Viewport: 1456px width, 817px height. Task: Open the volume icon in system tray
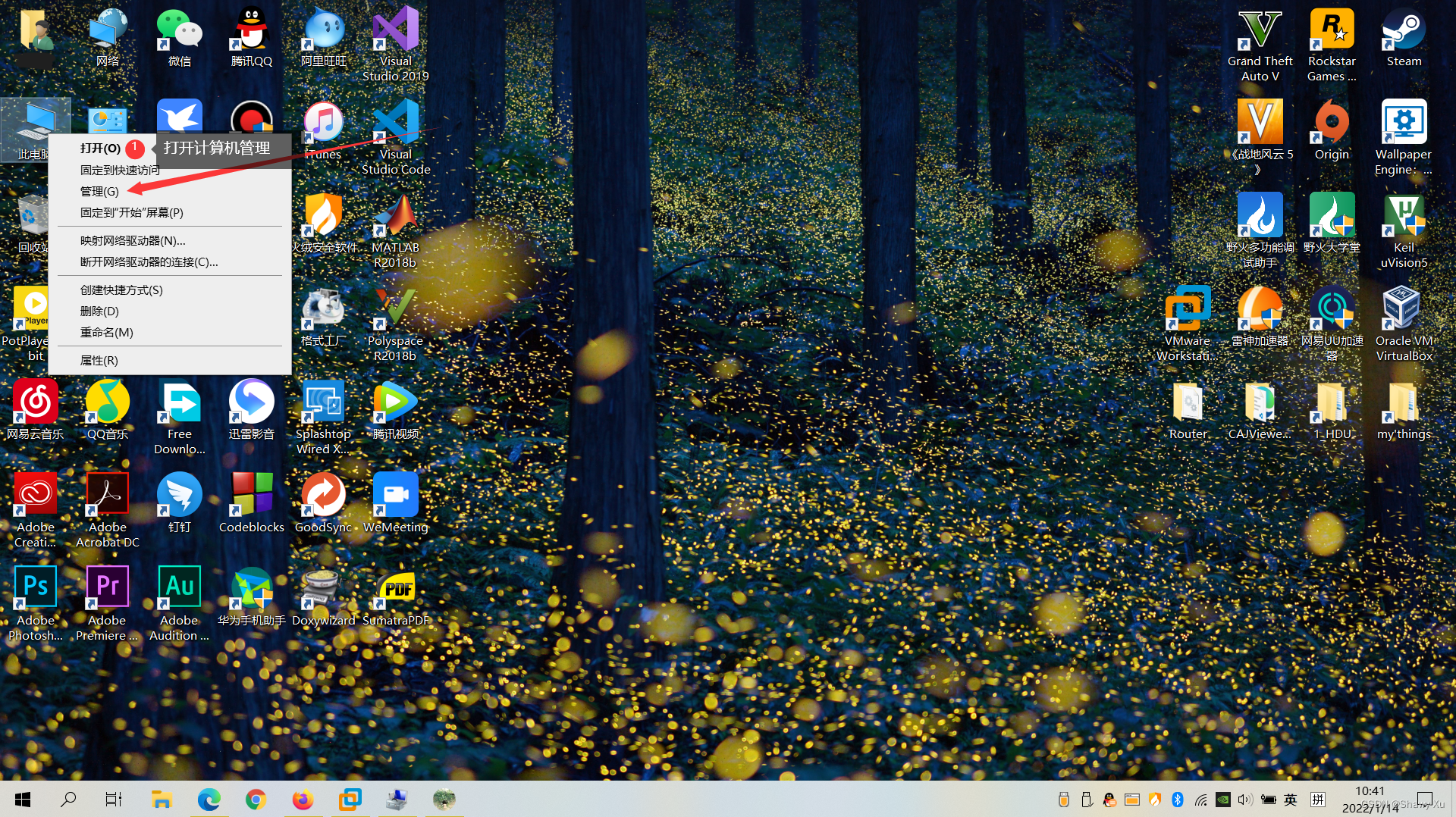tap(1244, 799)
